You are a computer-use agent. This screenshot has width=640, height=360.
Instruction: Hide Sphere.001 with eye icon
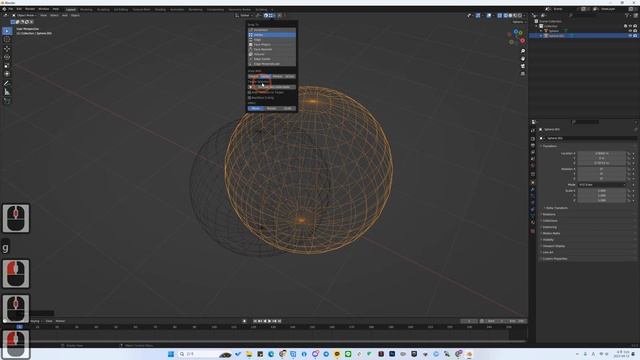630,36
